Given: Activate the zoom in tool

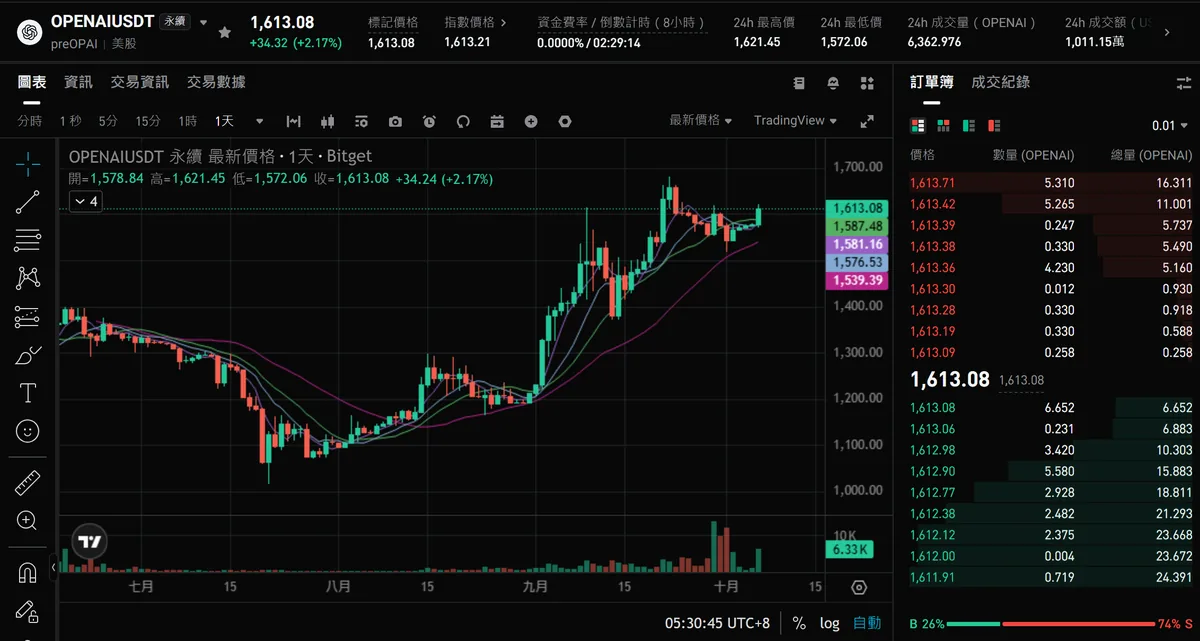Looking at the screenshot, I should click(x=28, y=521).
